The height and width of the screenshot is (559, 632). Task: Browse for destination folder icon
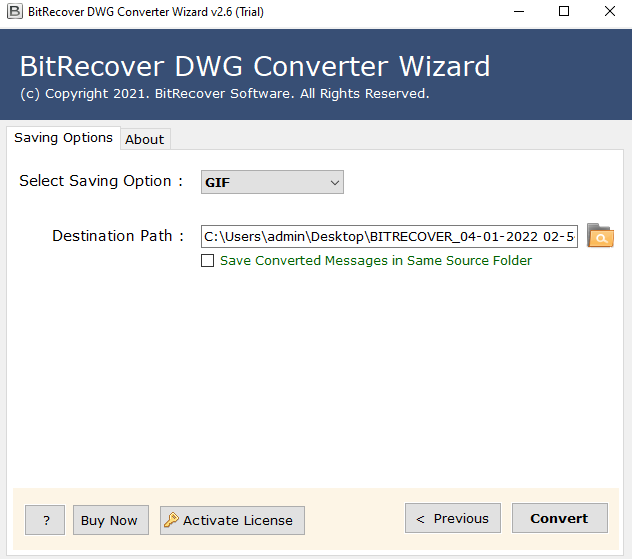coord(600,236)
